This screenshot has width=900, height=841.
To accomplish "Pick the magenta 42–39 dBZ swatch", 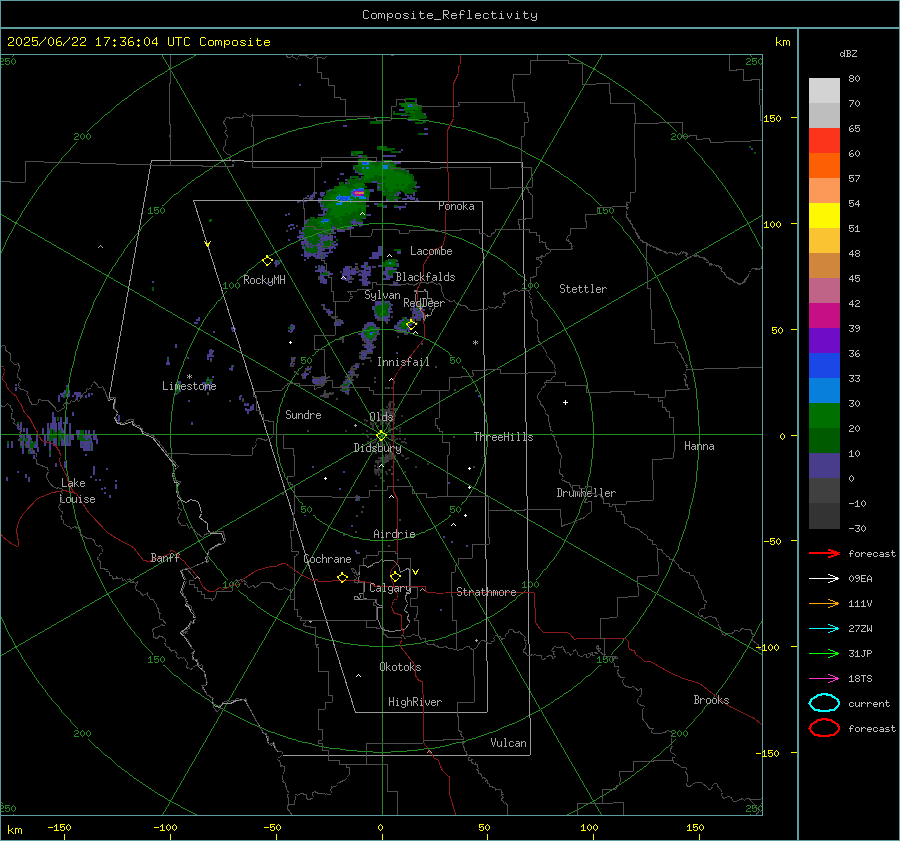I will (824, 316).
